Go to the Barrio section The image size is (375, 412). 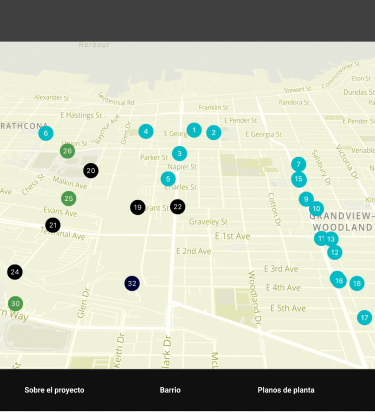coord(170,390)
